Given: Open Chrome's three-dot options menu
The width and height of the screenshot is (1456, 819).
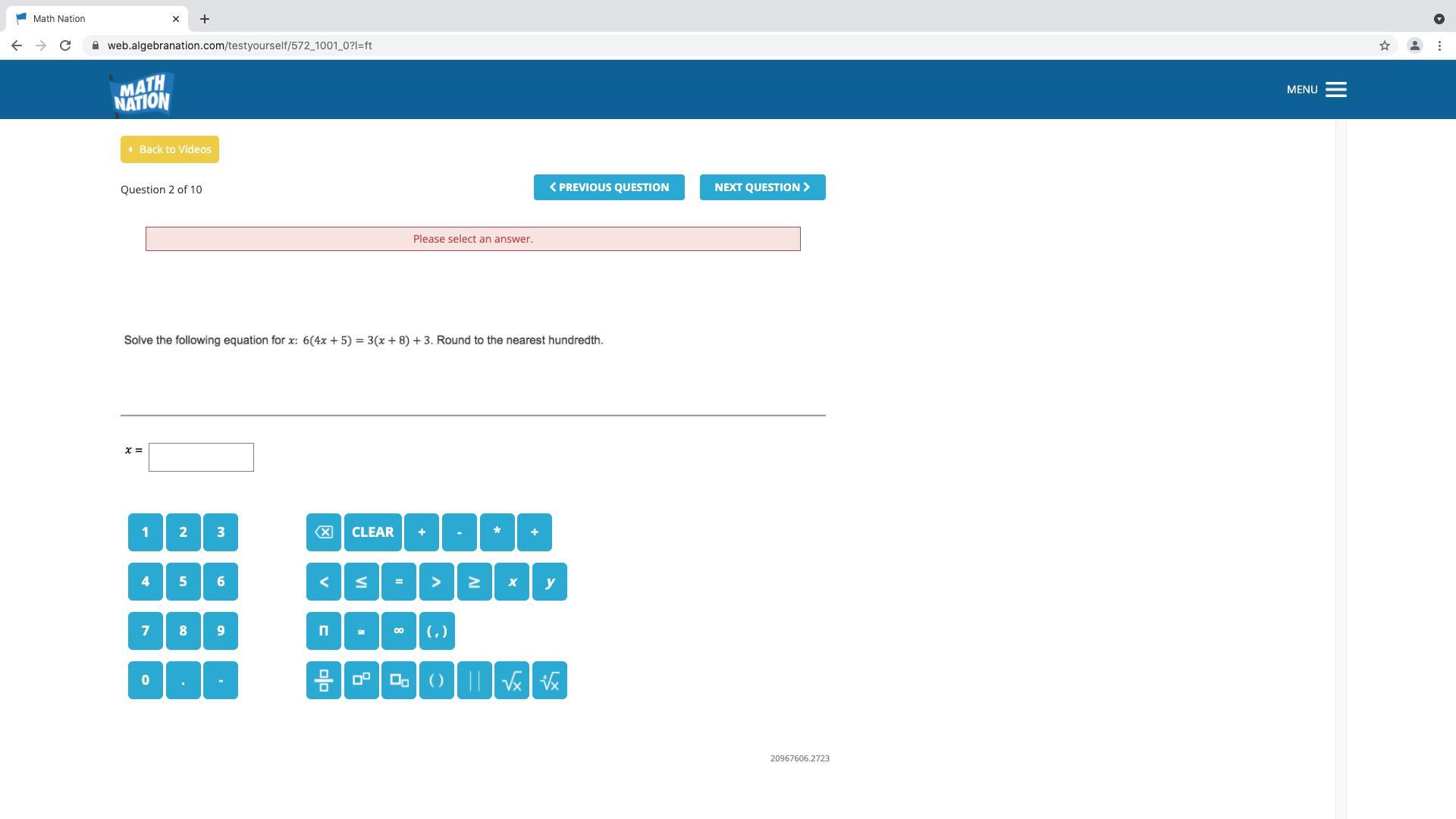Looking at the screenshot, I should click(x=1439, y=45).
